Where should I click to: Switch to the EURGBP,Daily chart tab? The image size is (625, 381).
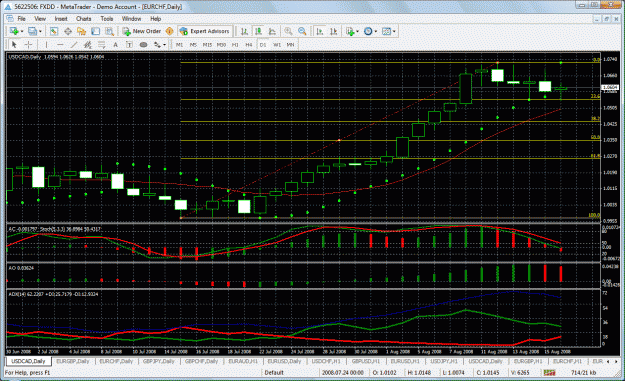click(x=73, y=361)
